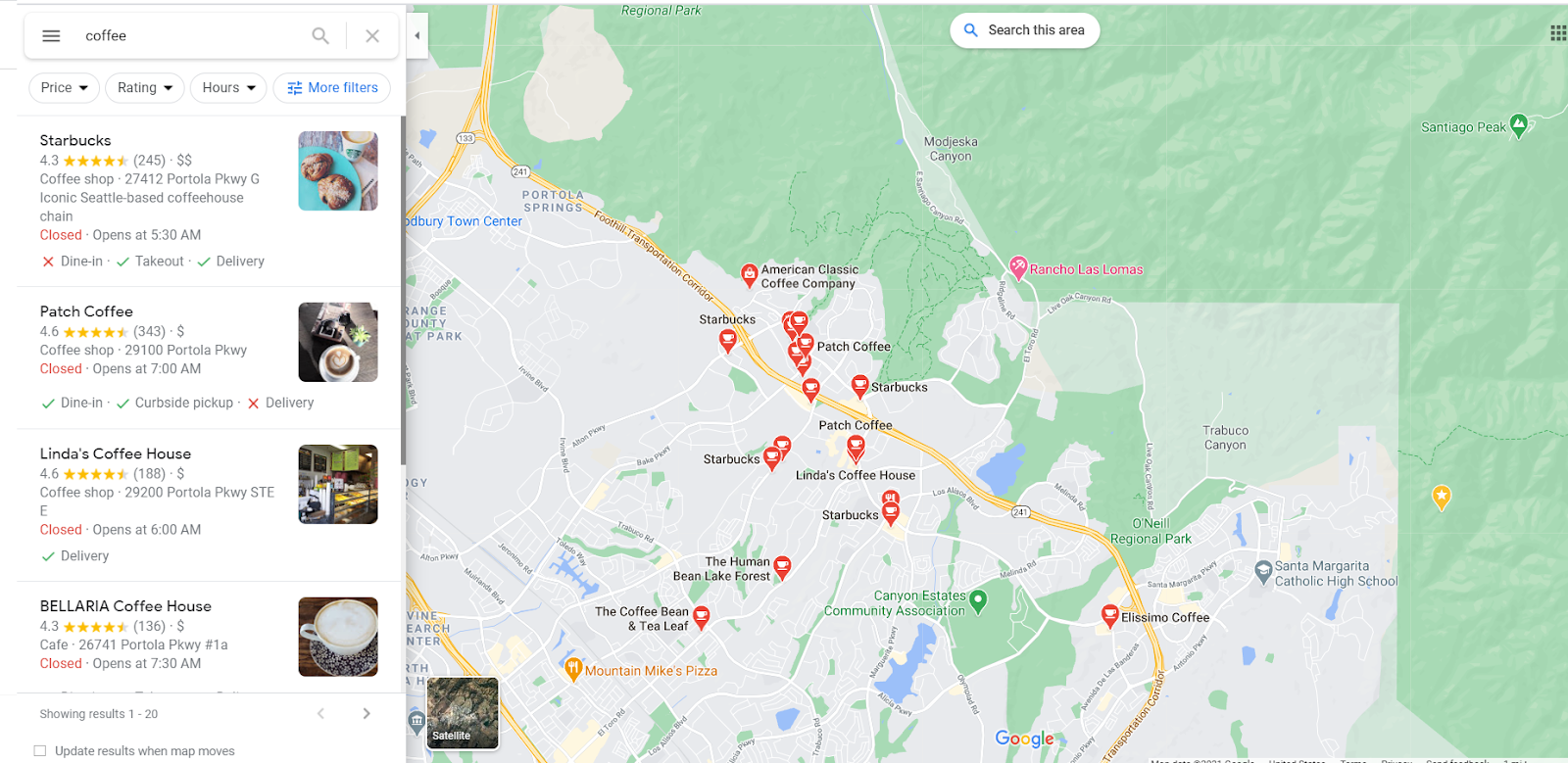1568x763 pixels.
Task: Clear the coffee search with X
Action: coord(372,36)
